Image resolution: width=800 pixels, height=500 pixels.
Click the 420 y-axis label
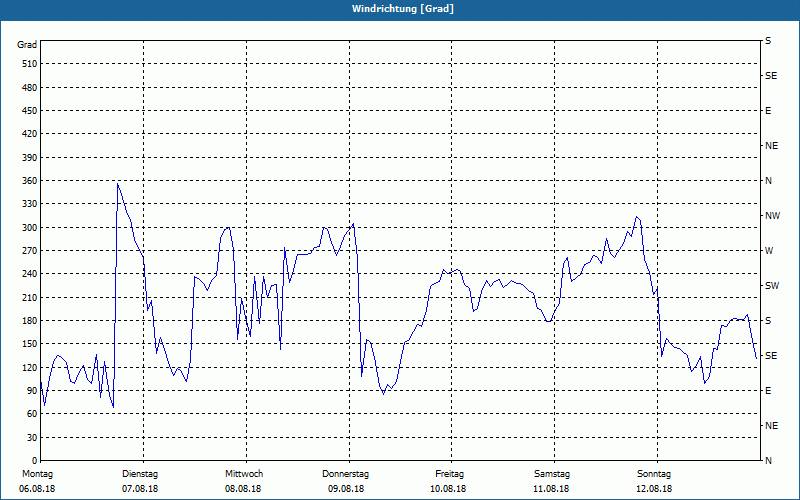[30, 134]
